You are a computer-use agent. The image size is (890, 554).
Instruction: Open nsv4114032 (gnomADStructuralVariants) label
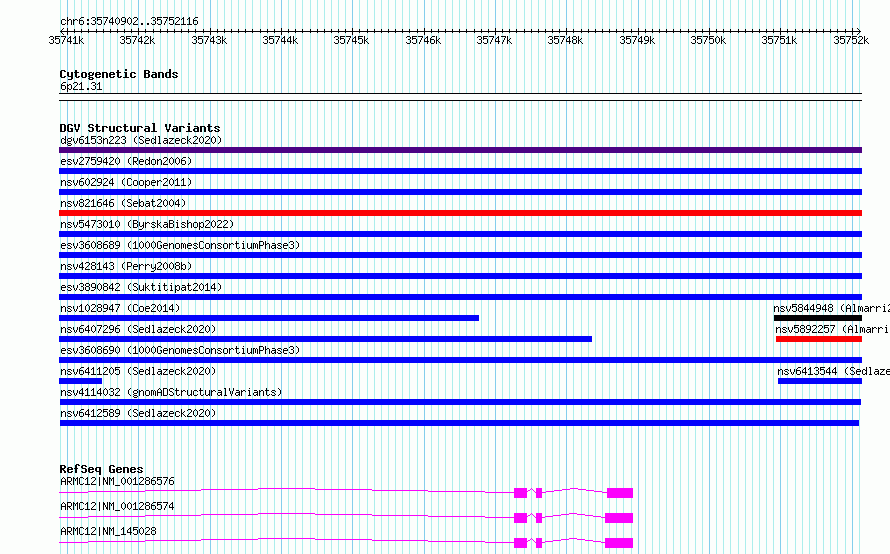171,392
